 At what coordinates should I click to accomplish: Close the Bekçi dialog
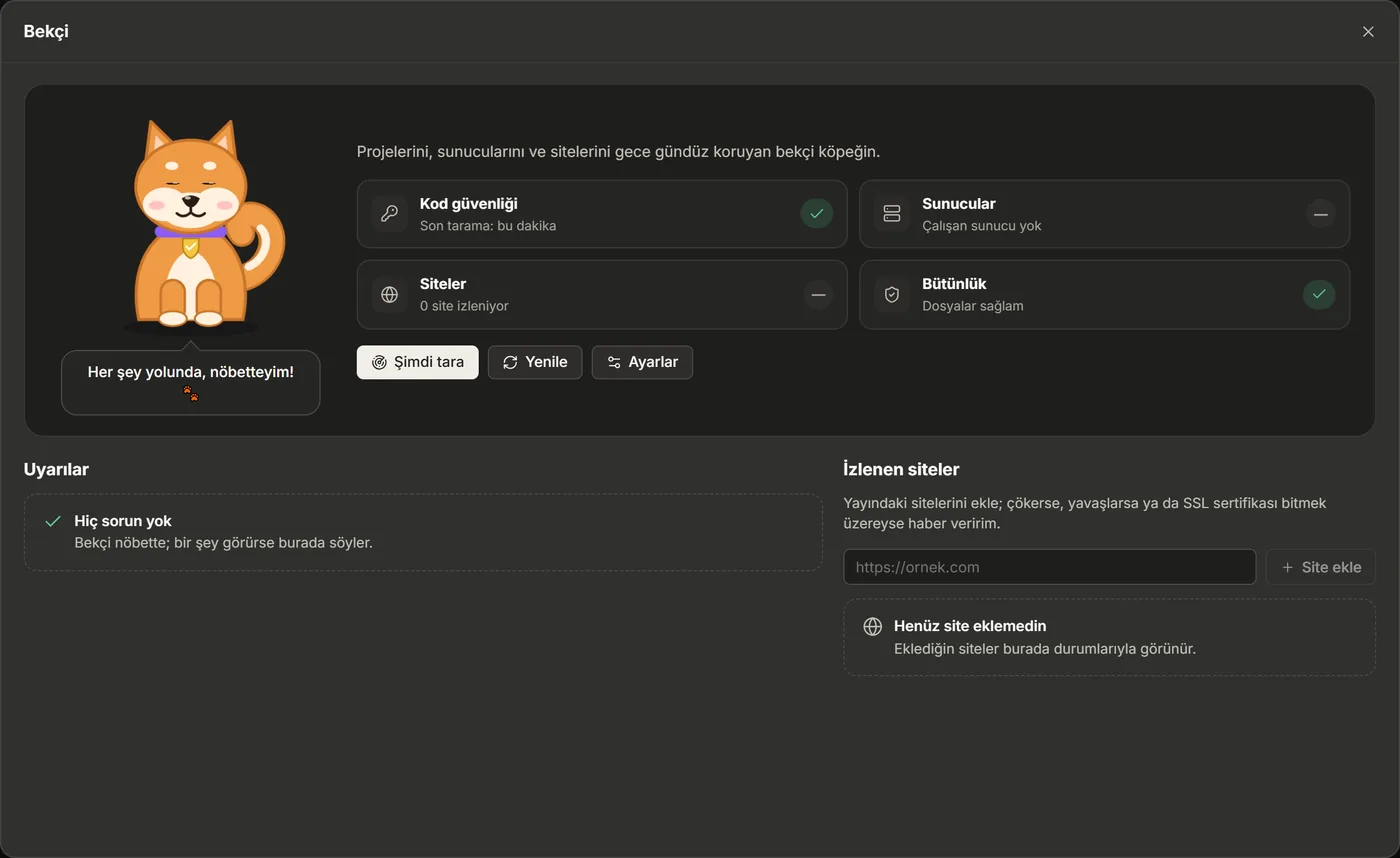pyautogui.click(x=1368, y=32)
